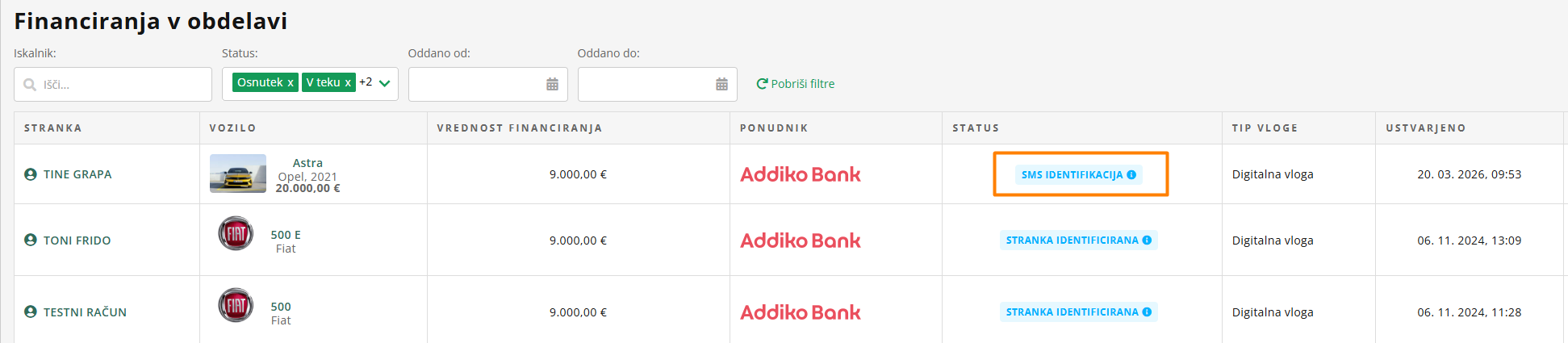
Task: Click 'Pobriši filtre' to clear filters
Action: pos(796,84)
